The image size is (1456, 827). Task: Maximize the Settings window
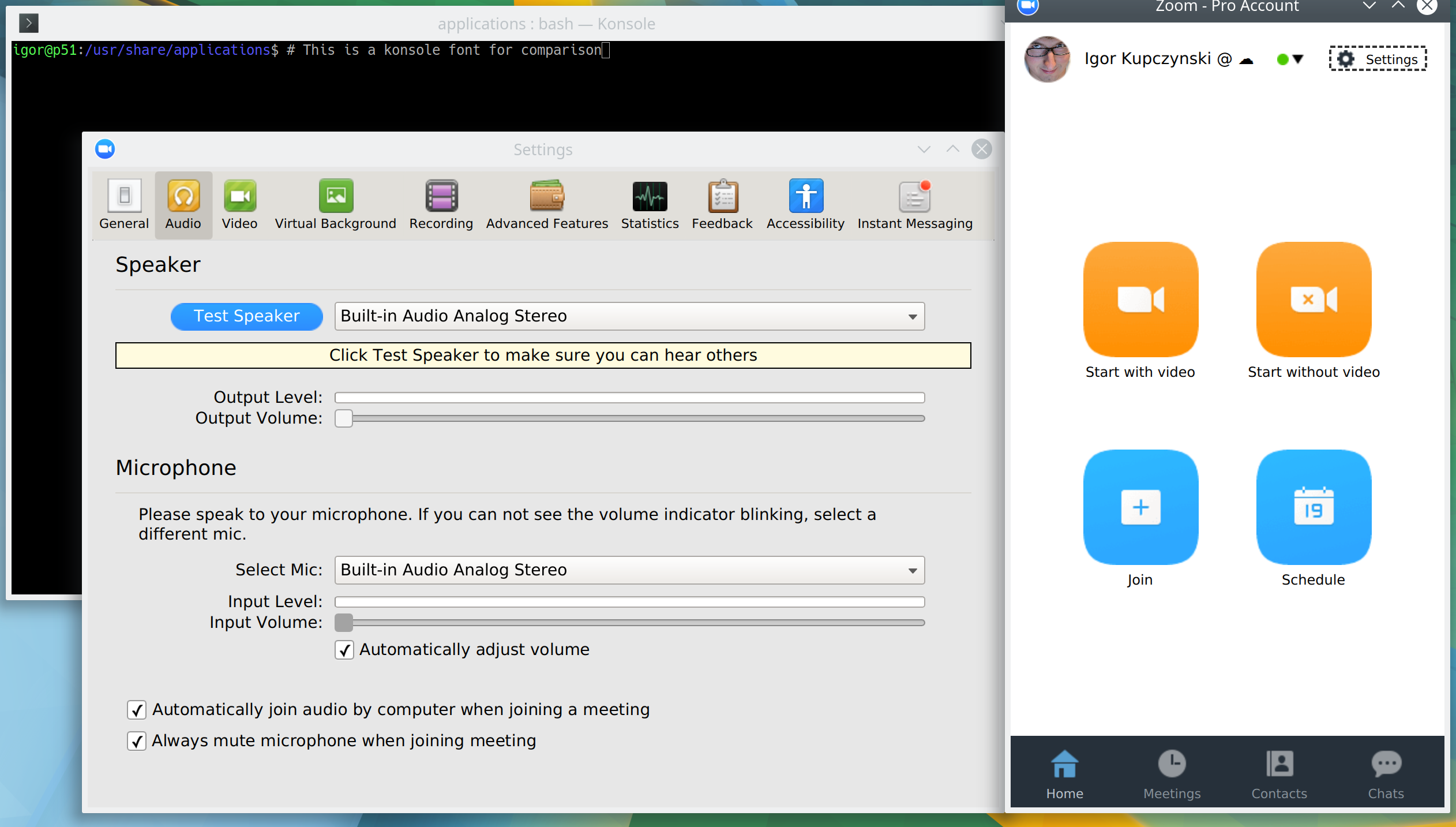tap(952, 149)
